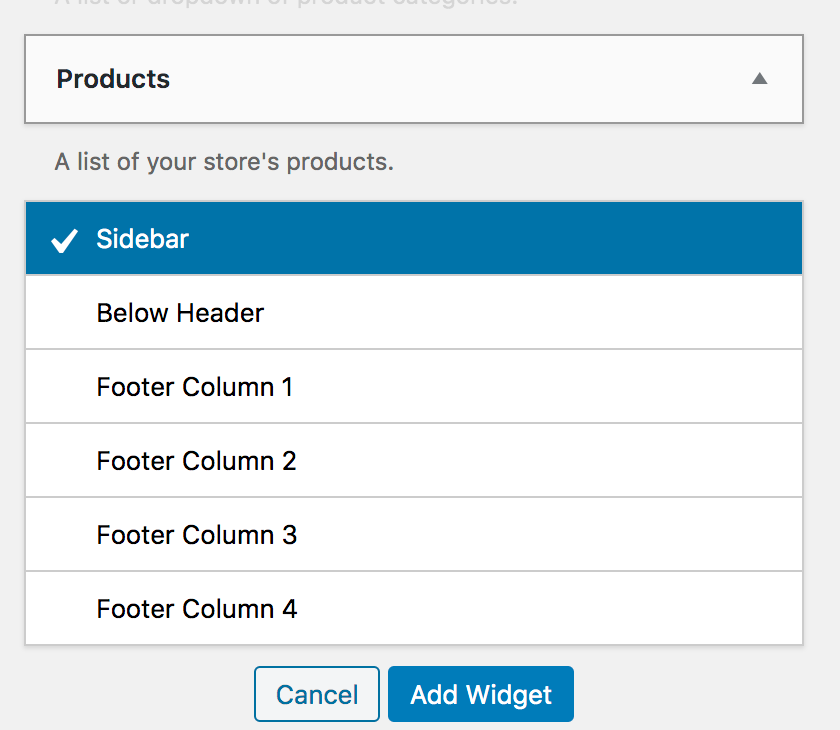
Task: Click the Add Widget button
Action: click(481, 694)
